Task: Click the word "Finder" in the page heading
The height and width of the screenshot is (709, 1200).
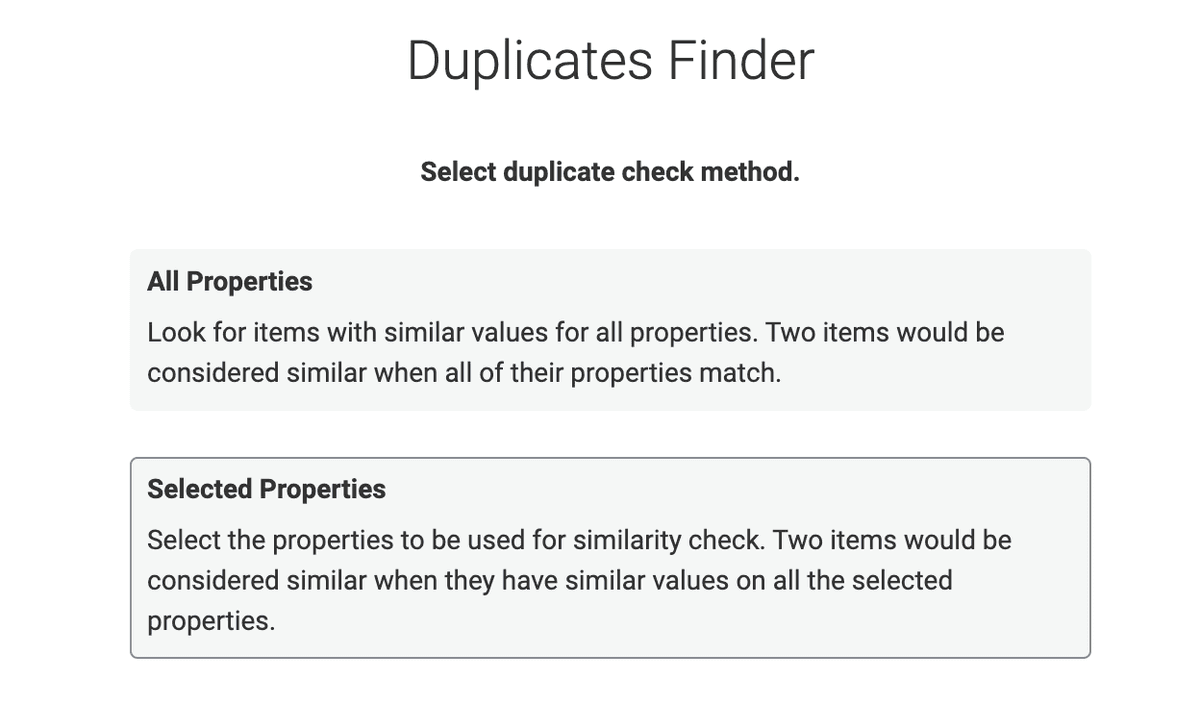Action: coord(741,60)
